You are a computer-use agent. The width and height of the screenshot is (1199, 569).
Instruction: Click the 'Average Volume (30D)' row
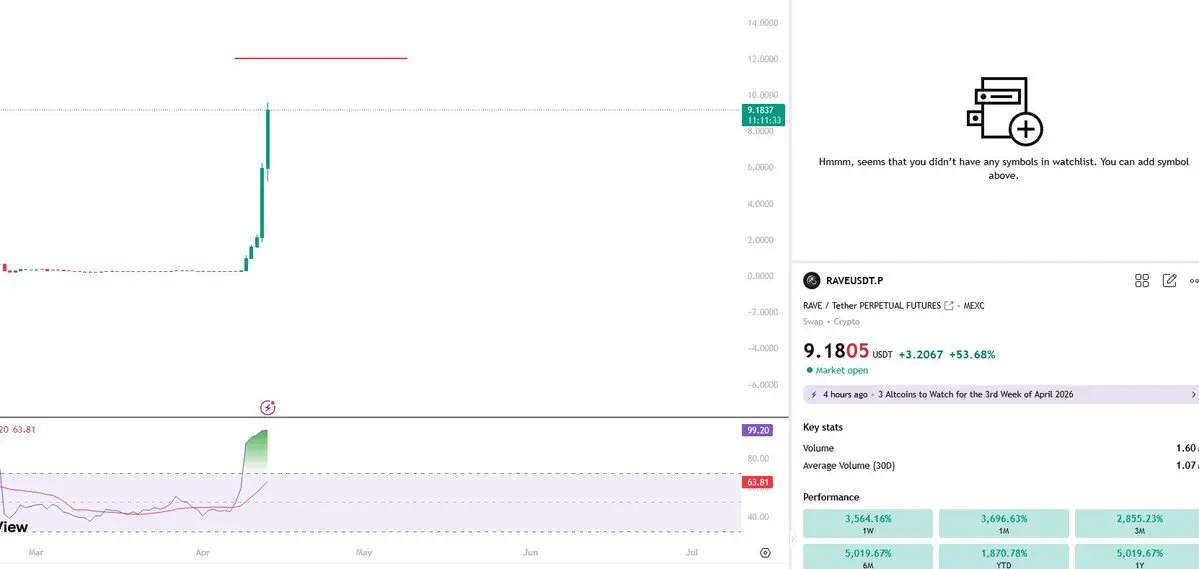click(1001, 466)
